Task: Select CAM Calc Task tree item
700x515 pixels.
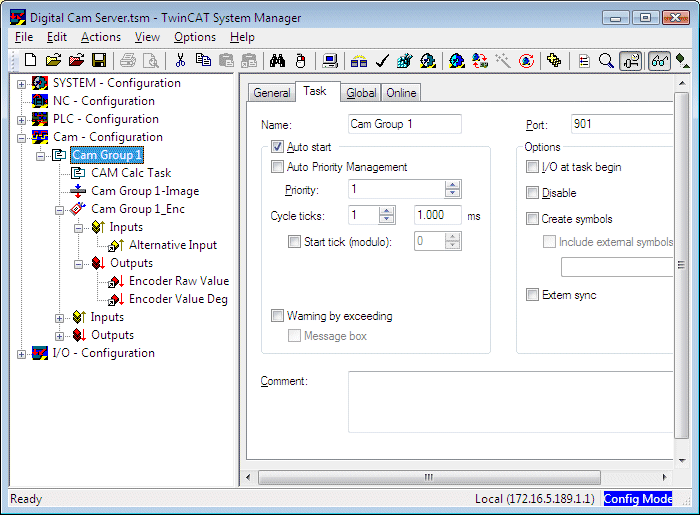Action: 131,173
